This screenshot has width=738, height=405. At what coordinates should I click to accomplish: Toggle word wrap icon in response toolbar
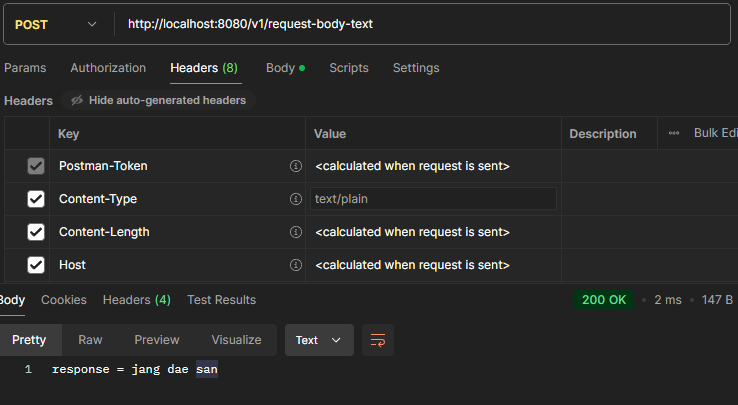pos(378,340)
